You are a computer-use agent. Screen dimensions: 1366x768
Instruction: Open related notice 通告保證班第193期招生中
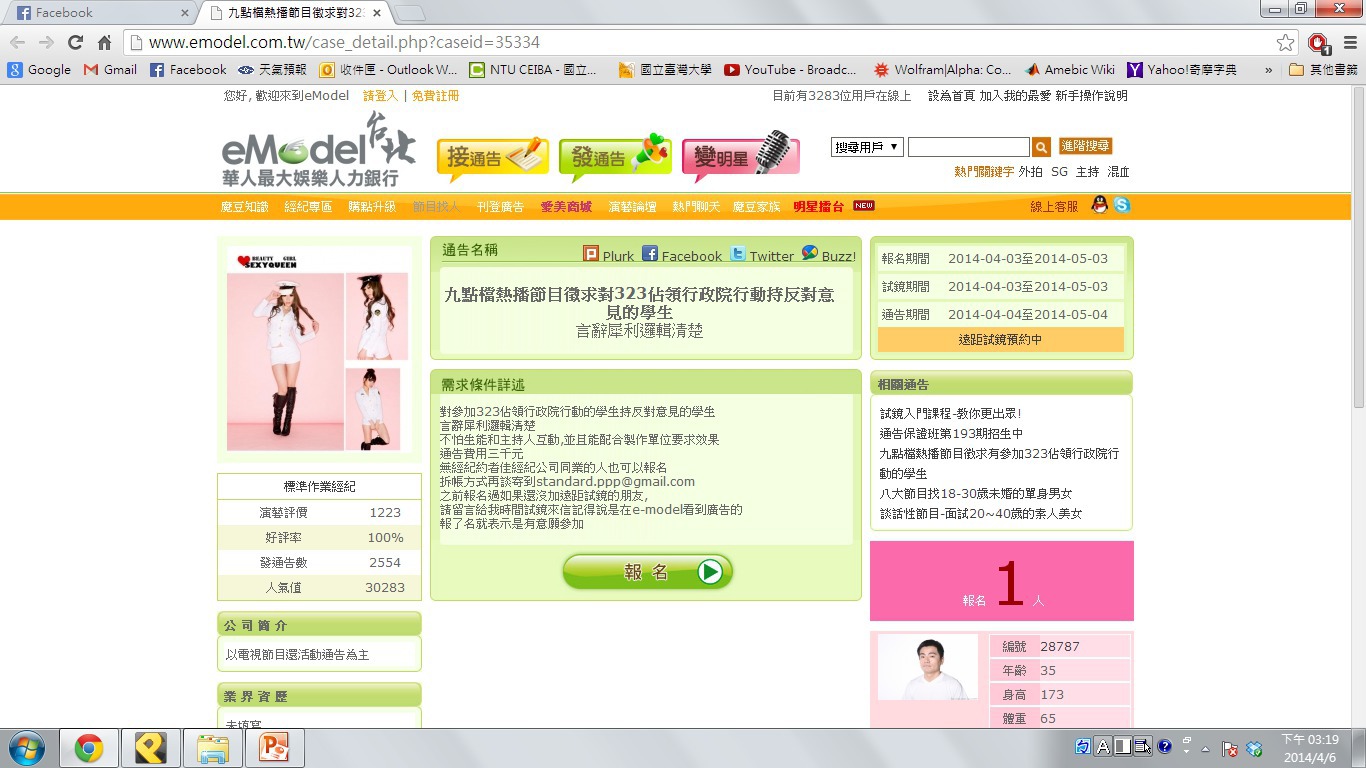click(951, 434)
